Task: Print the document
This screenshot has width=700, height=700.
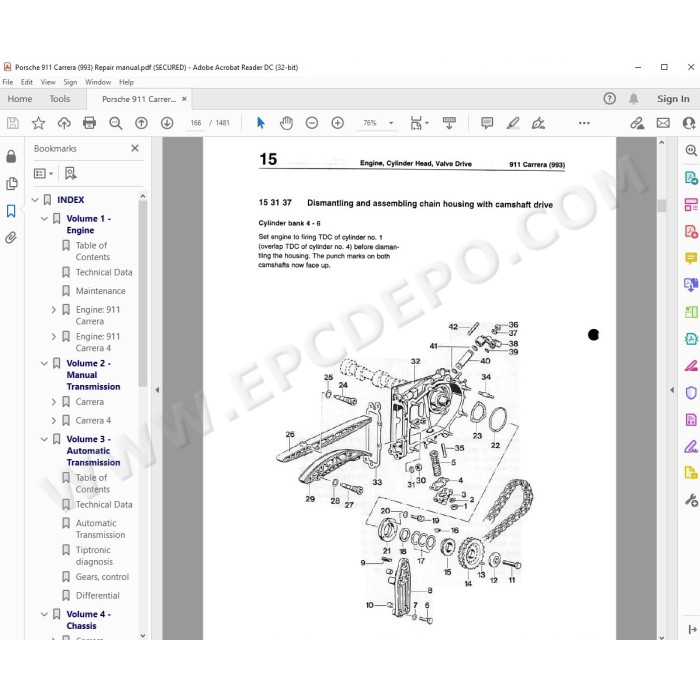Action: coord(89,123)
